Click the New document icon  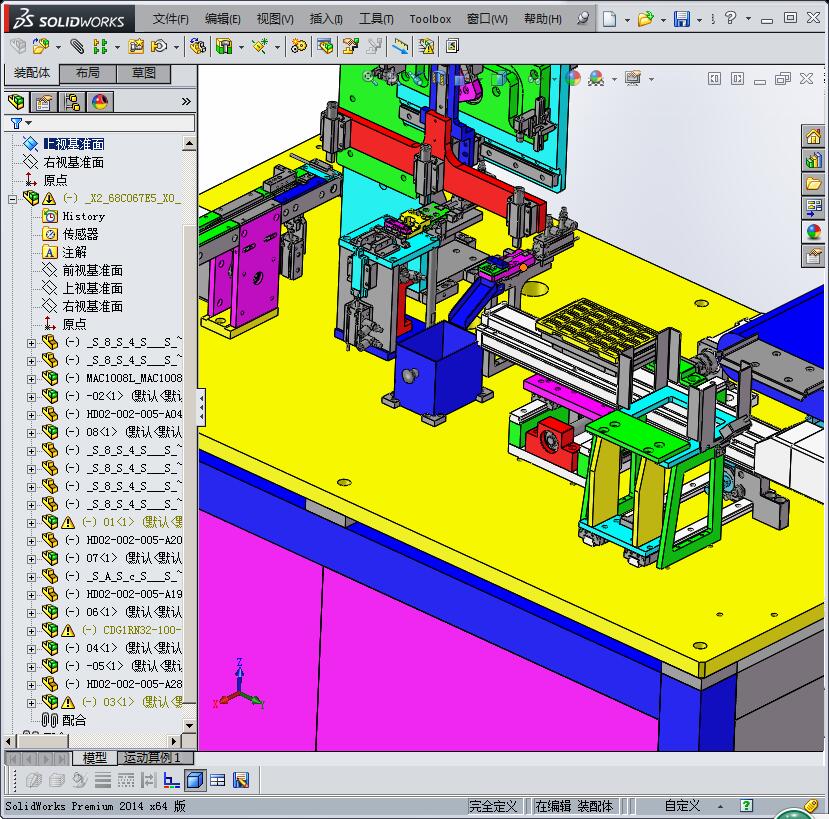pyautogui.click(x=609, y=19)
